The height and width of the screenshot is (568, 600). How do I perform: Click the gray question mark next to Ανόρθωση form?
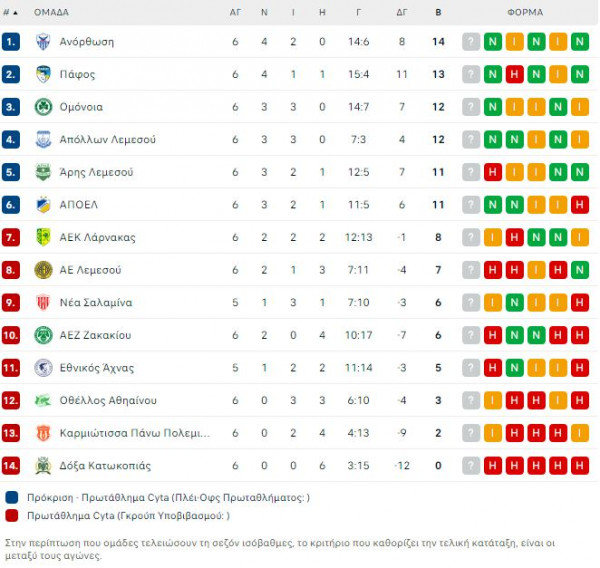pos(471,42)
